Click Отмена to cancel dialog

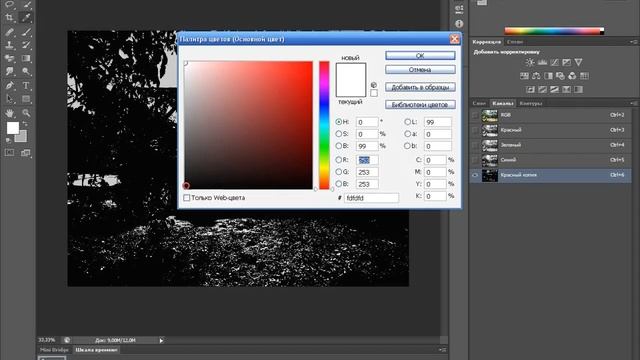420,70
